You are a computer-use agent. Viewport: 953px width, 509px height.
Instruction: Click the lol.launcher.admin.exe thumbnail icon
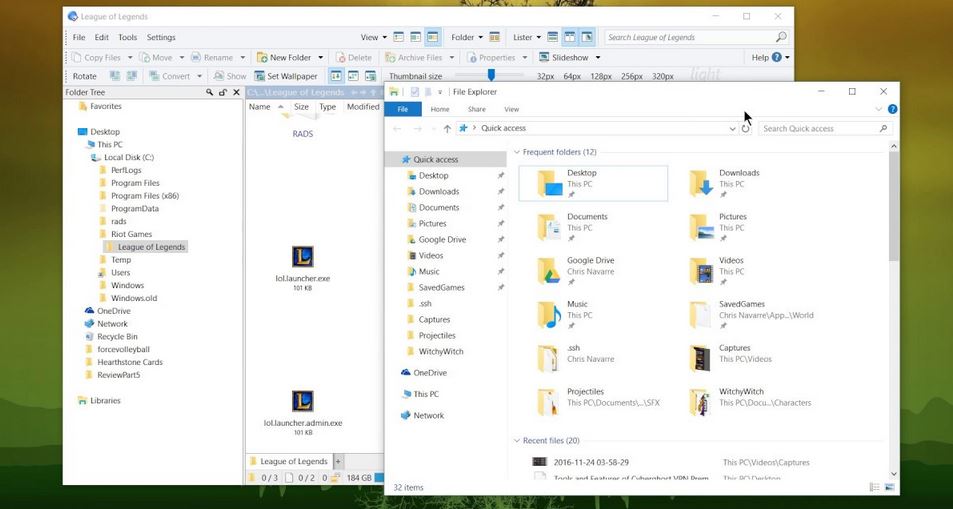(x=303, y=401)
